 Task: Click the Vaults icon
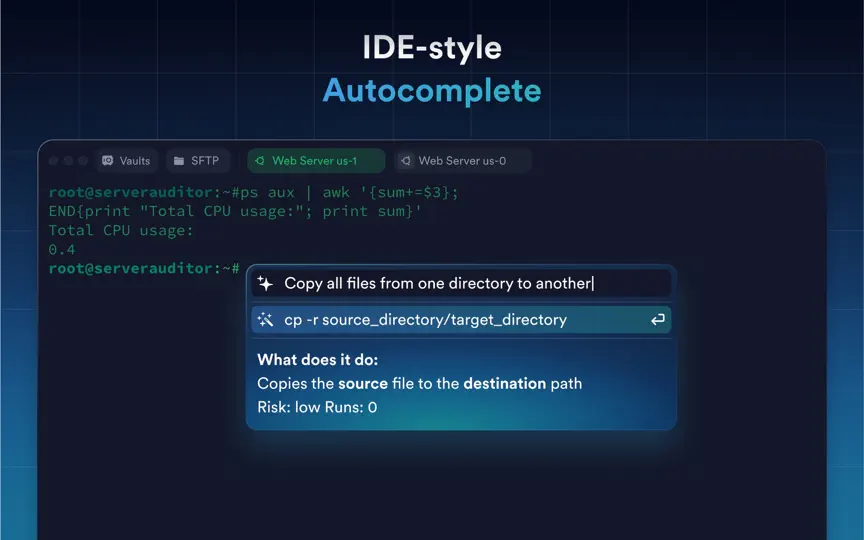(107, 160)
